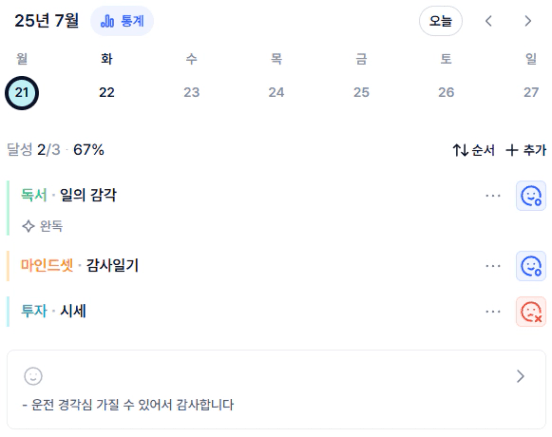Click the 완독 sparkle sub-goal

[x=42, y=226]
